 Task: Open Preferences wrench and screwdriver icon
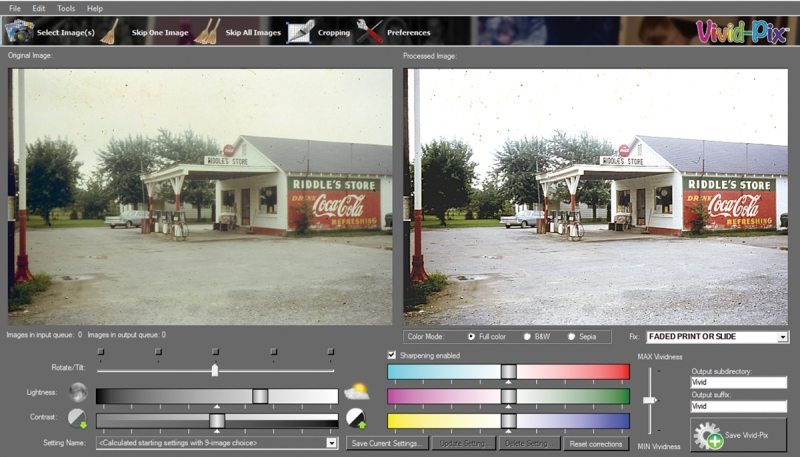pos(369,32)
